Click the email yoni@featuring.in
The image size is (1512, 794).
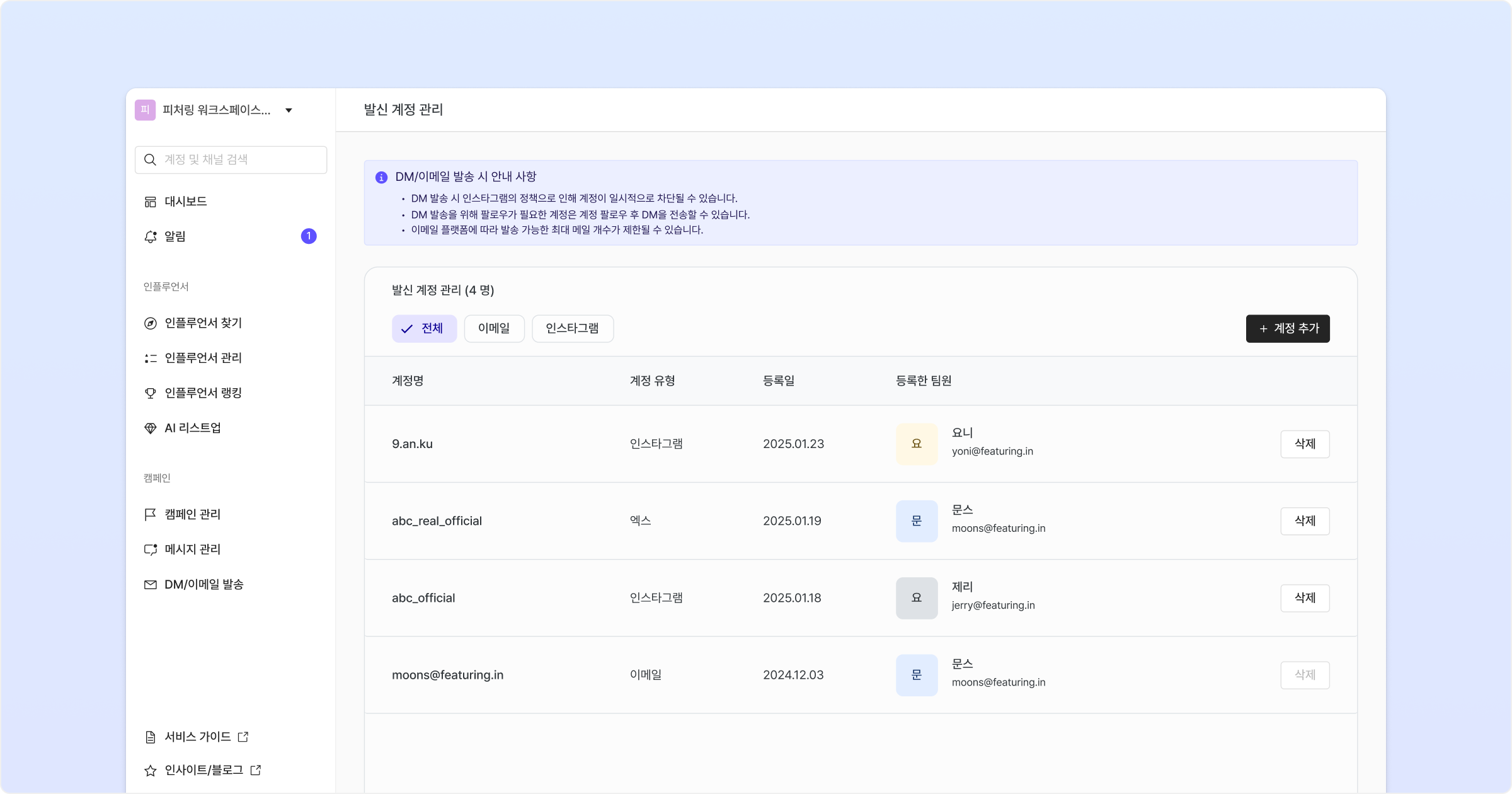tap(992, 452)
